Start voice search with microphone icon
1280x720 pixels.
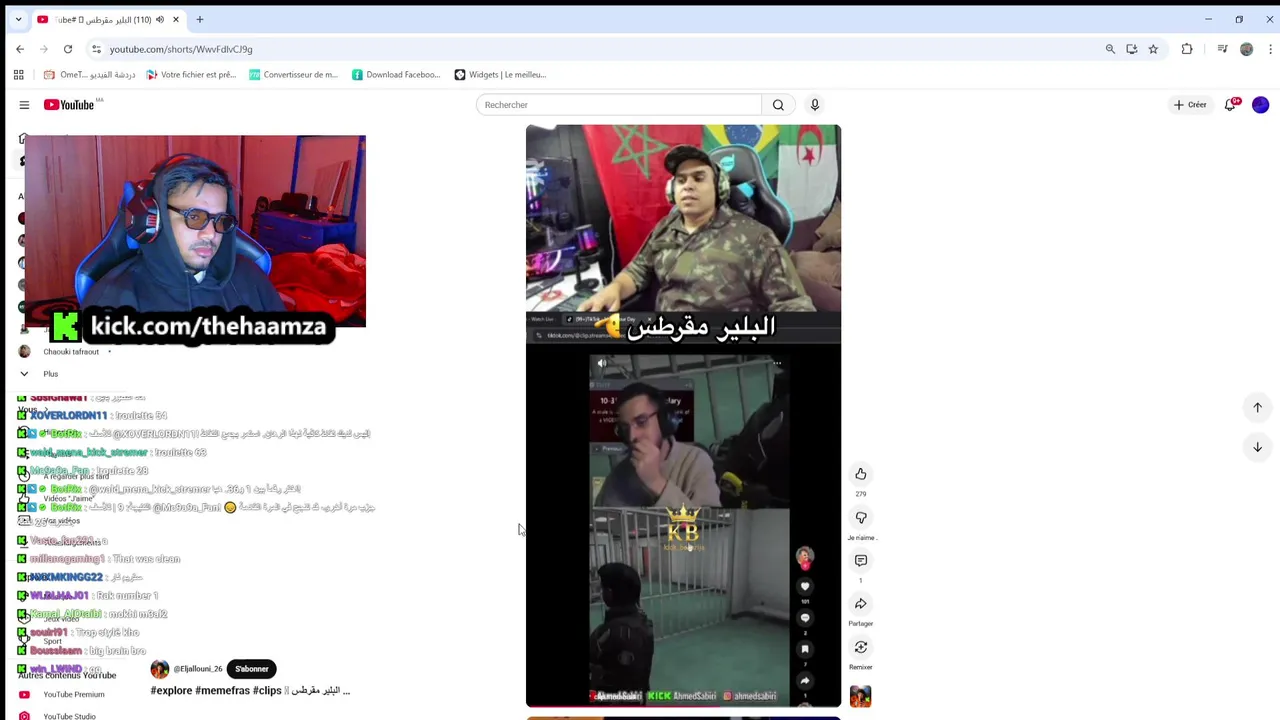pyautogui.click(x=815, y=105)
